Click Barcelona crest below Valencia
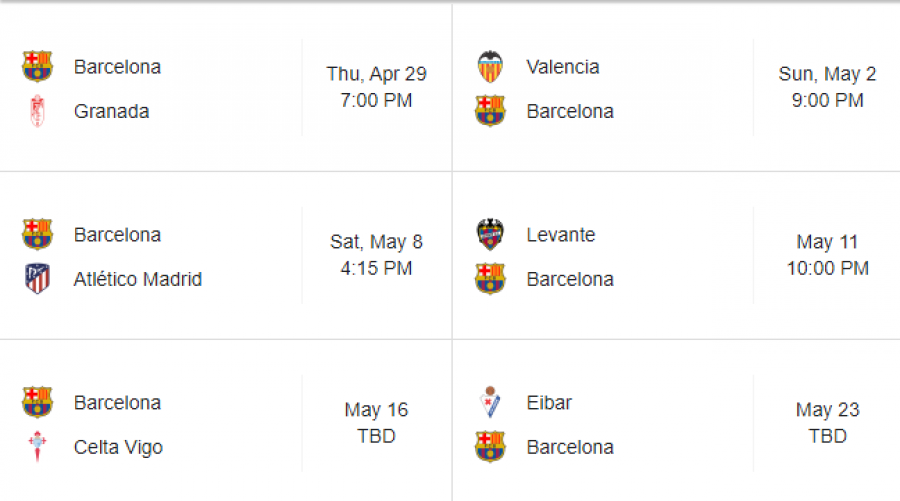 (x=490, y=111)
